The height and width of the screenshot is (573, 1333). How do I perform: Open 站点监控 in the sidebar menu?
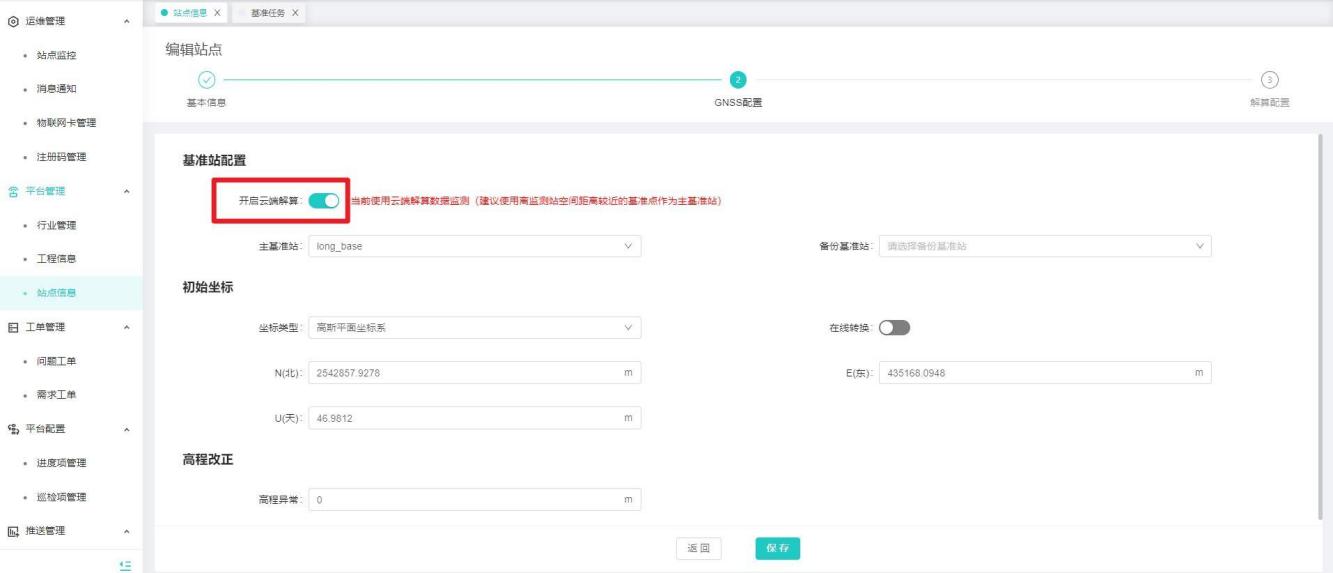57,55
